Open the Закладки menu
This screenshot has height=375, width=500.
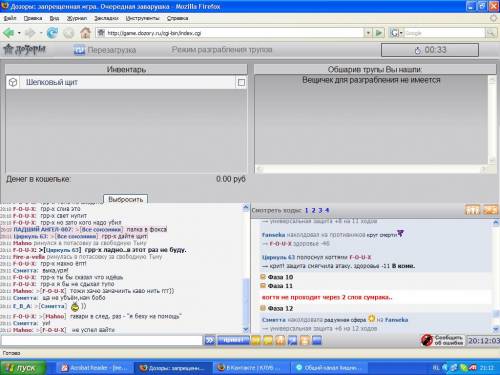point(106,18)
